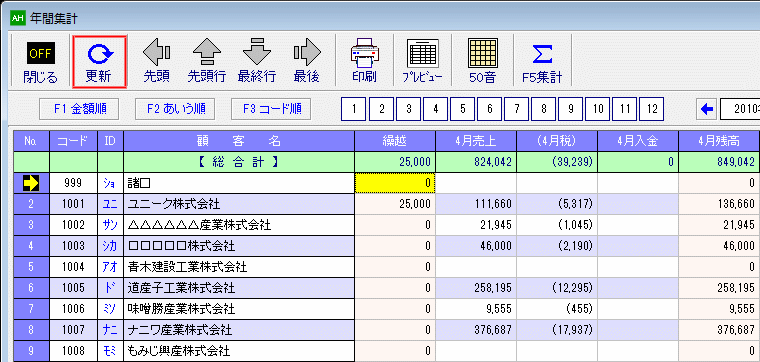The width and height of the screenshot is (760, 362).
Task: Click the yellow 繰越 cell for 諸口
Action: pyautogui.click(x=395, y=183)
